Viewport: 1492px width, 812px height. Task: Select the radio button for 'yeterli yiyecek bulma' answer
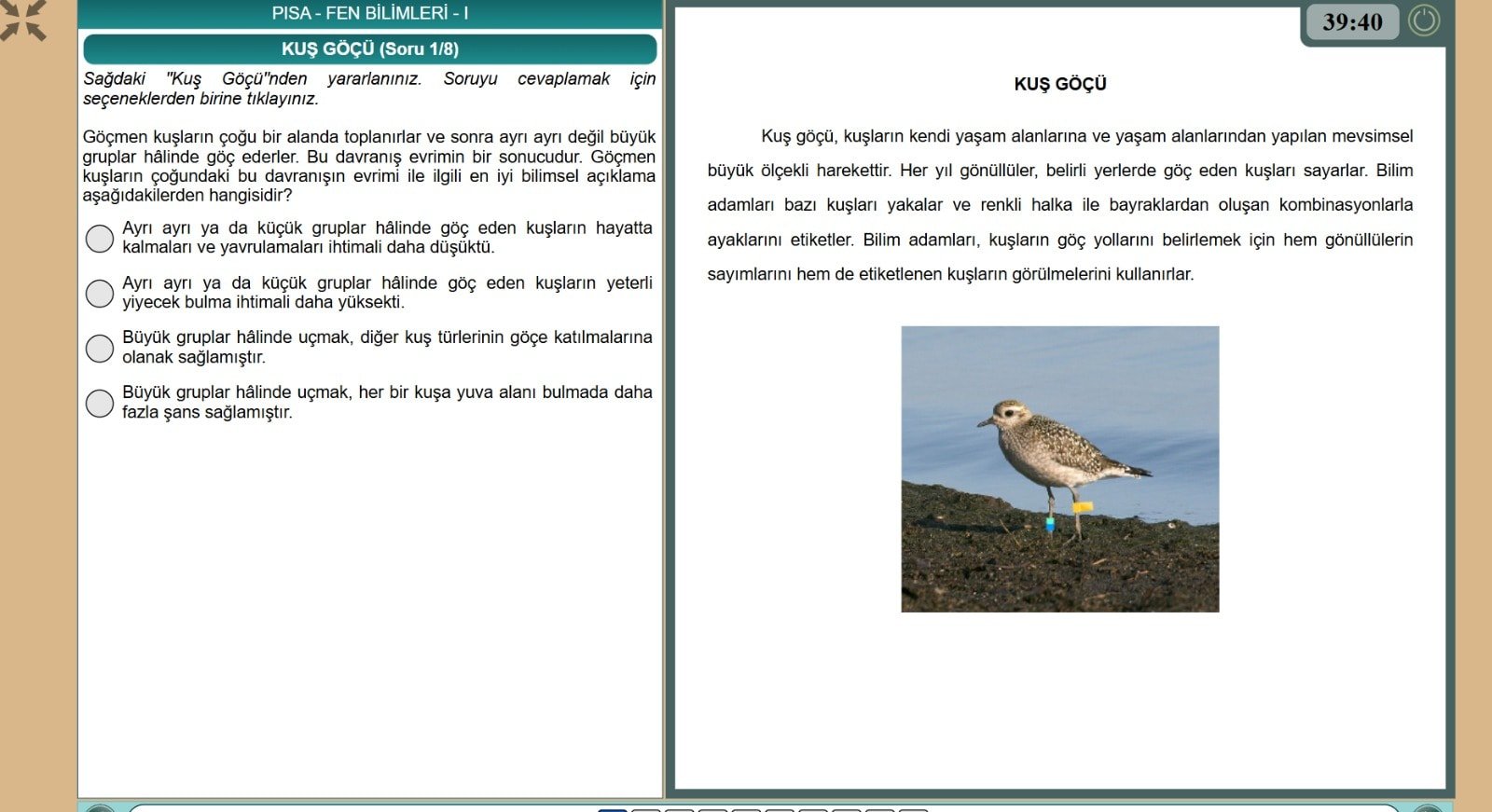99,293
